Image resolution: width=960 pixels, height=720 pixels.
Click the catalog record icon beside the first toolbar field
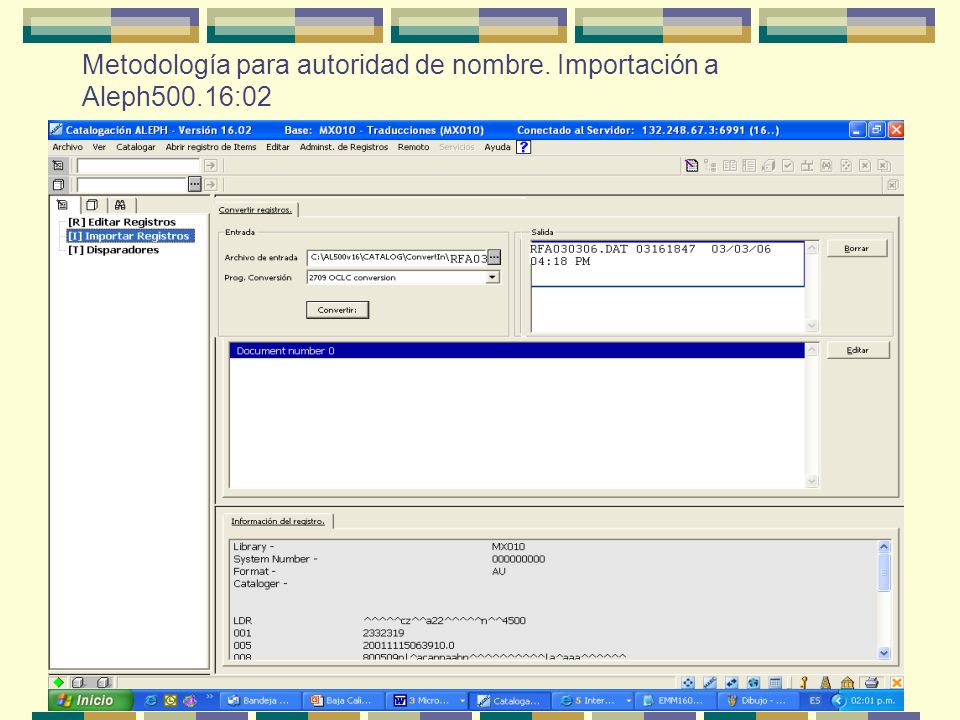[x=58, y=165]
